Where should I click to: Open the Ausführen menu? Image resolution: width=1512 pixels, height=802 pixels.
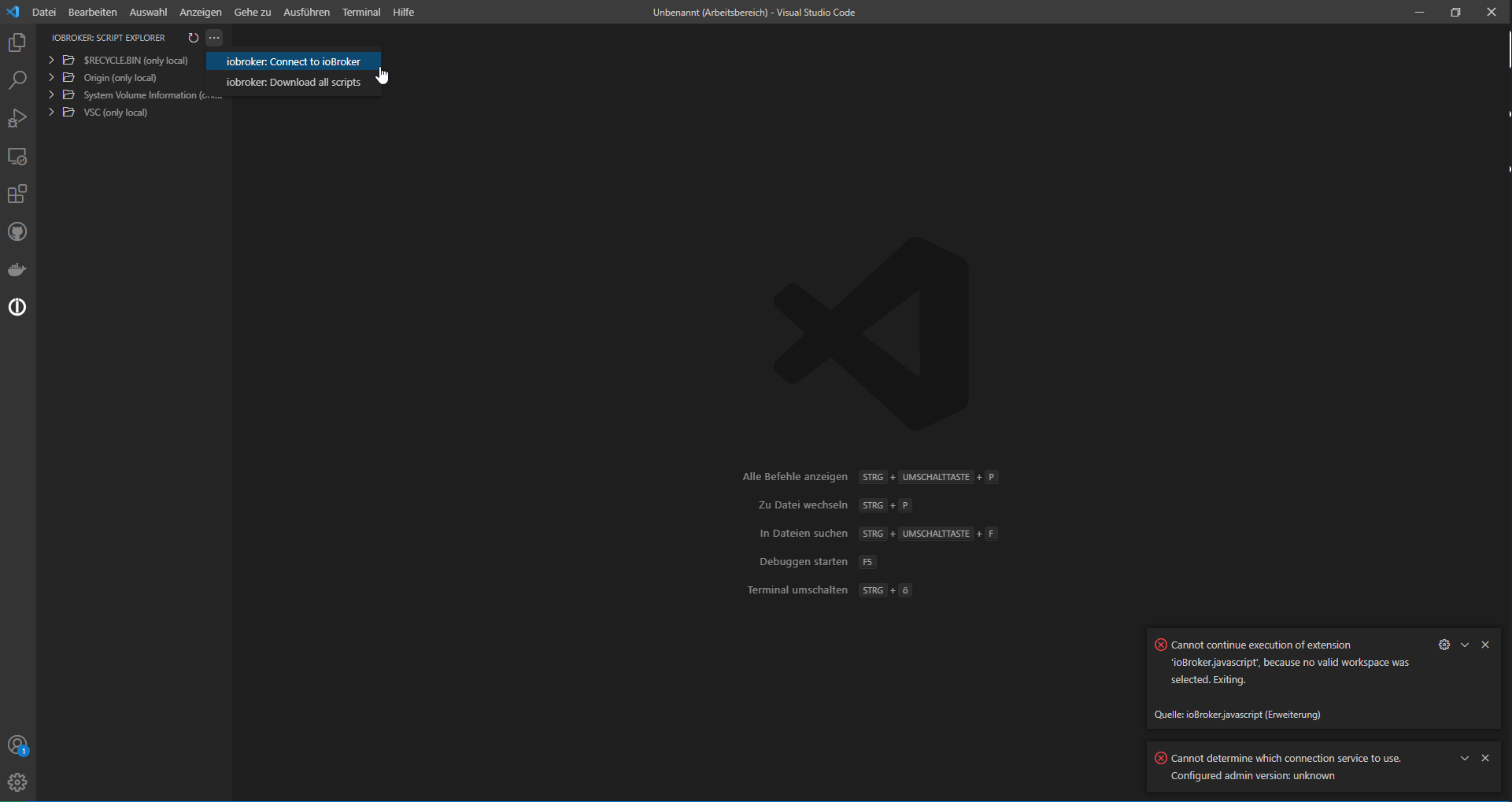[x=306, y=12]
